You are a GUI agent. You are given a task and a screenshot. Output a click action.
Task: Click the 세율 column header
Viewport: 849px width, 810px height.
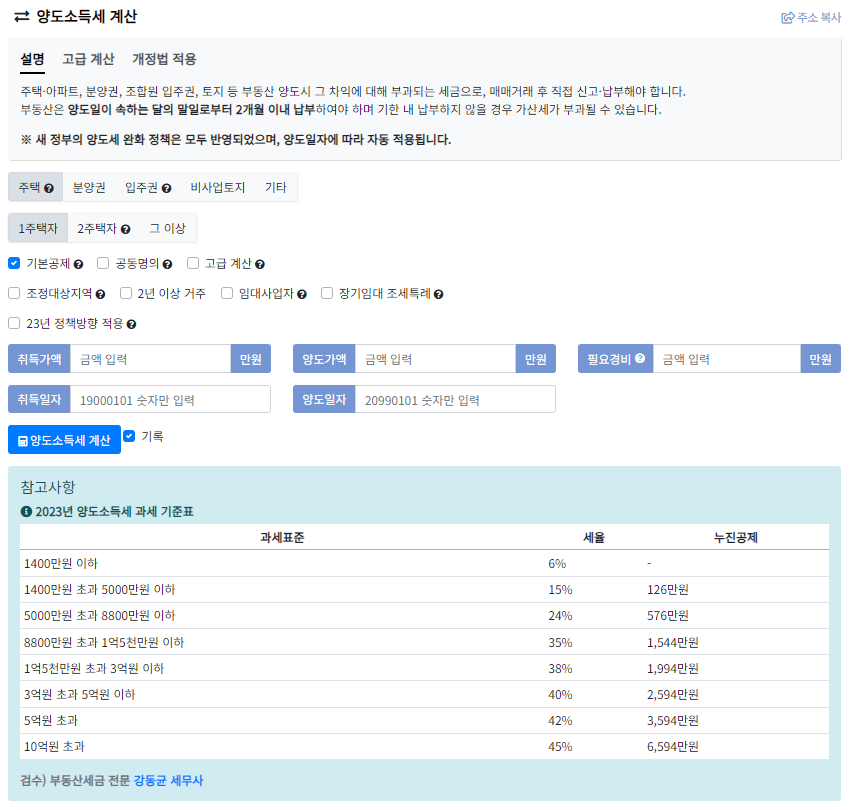(593, 538)
